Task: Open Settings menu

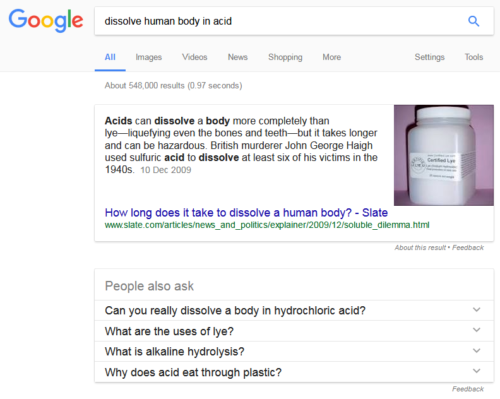Action: coord(429,57)
